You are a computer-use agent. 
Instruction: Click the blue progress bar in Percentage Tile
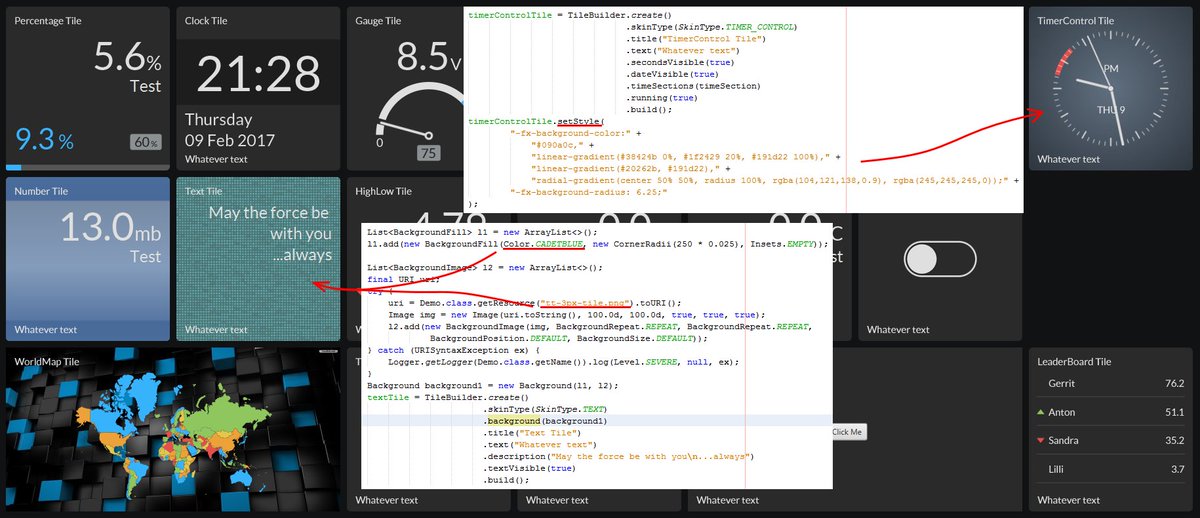(x=13, y=167)
